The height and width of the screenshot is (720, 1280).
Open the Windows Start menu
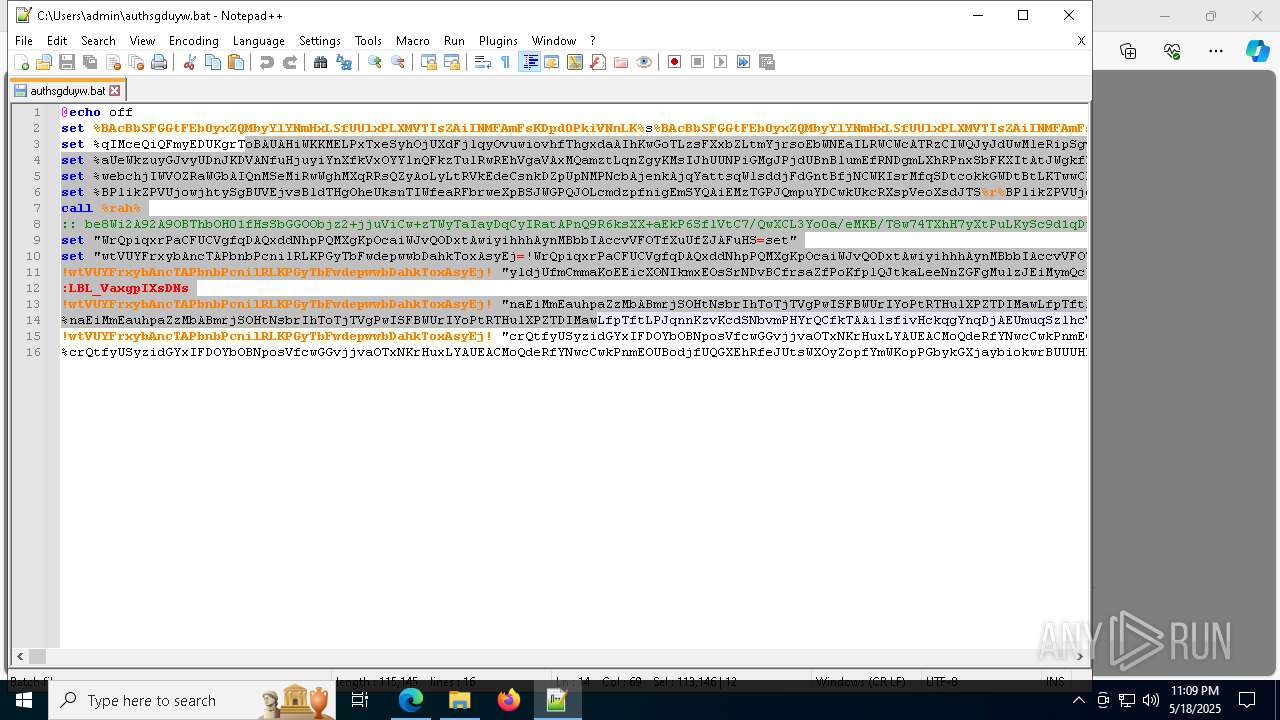pos(24,700)
